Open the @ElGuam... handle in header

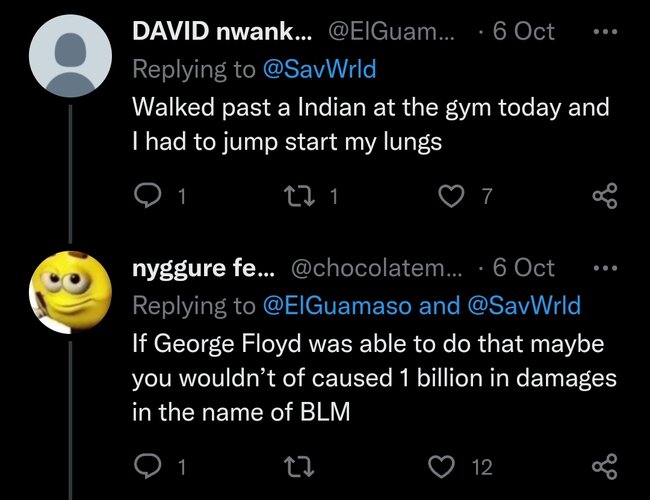[391, 31]
